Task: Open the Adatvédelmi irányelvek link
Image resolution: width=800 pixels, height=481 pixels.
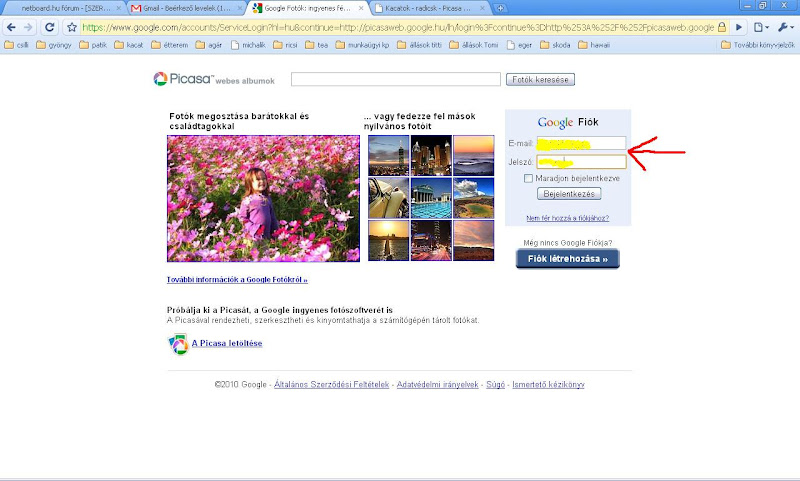Action: click(x=438, y=385)
